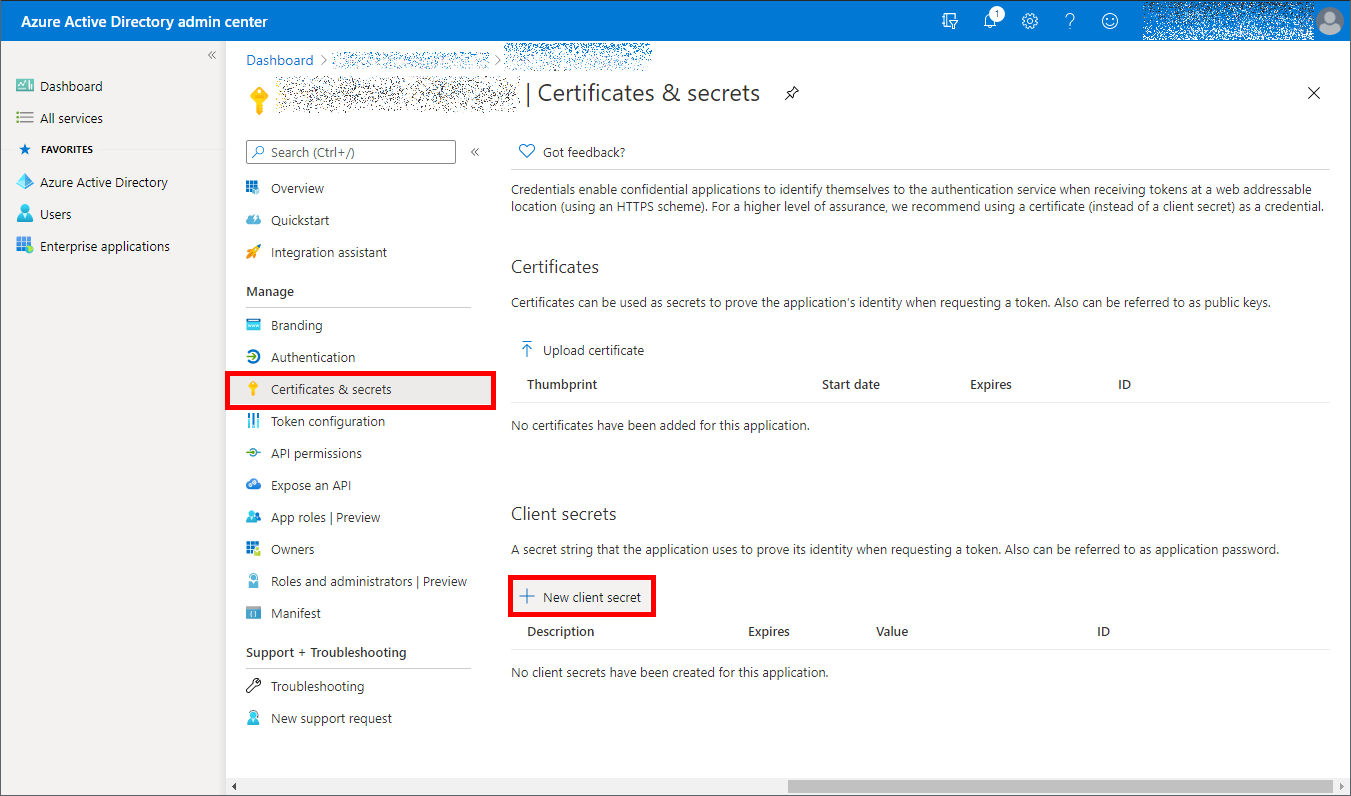
Task: Click the scrollbar left arrow
Action: pyautogui.click(x=235, y=787)
